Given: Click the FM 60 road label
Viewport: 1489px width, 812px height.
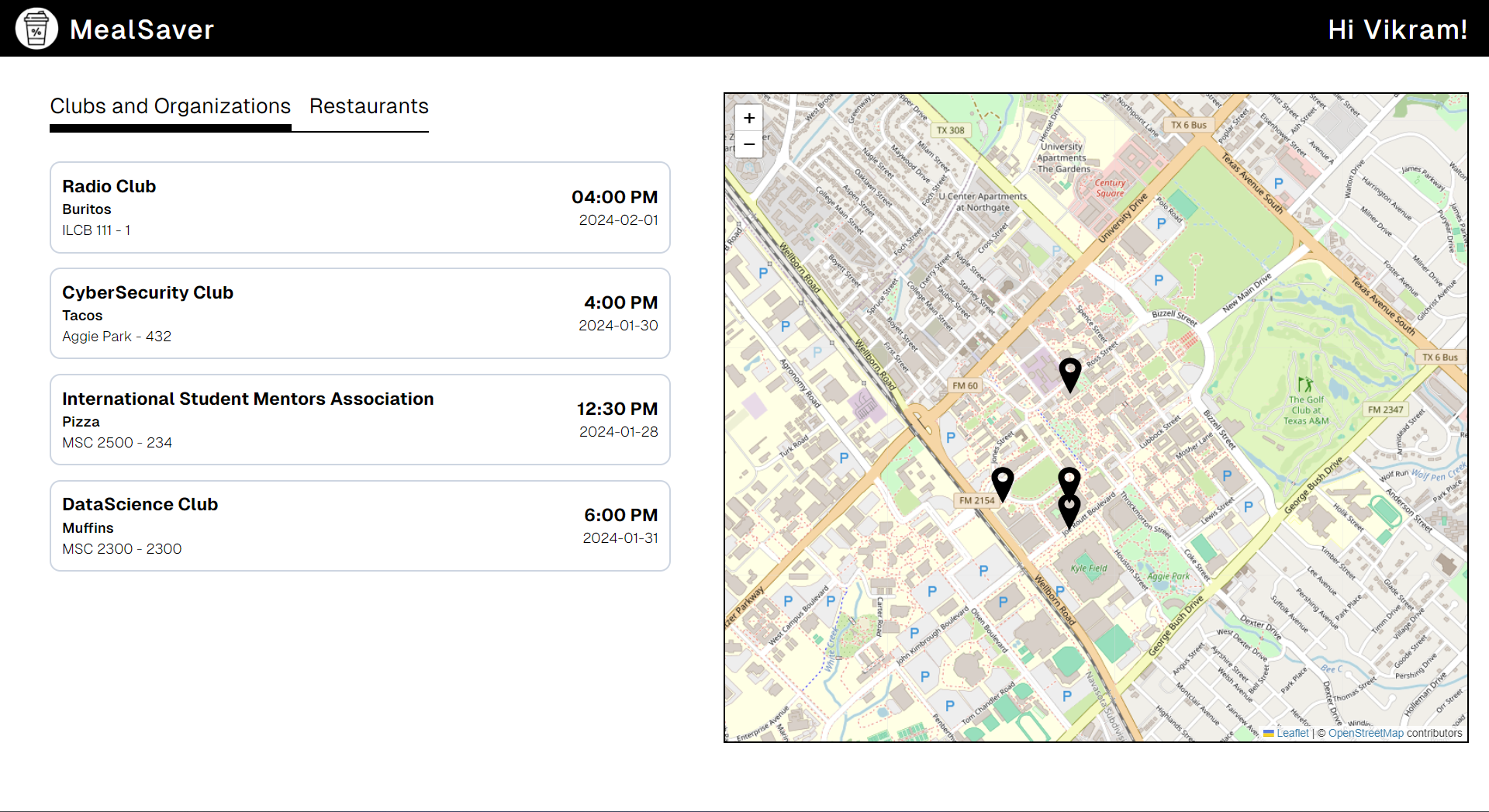Looking at the screenshot, I should click(x=965, y=385).
